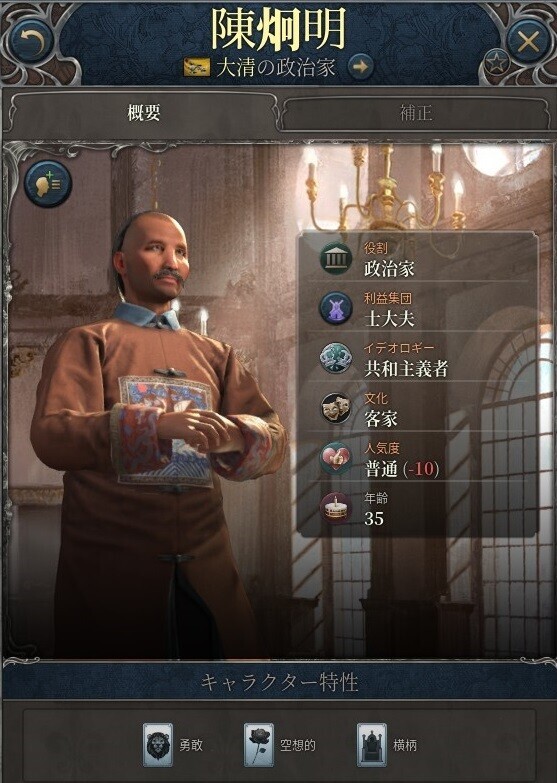Viewport: 557px width, 783px height.
Task: Select the 勇敢 lion trait card
Action: click(x=158, y=745)
